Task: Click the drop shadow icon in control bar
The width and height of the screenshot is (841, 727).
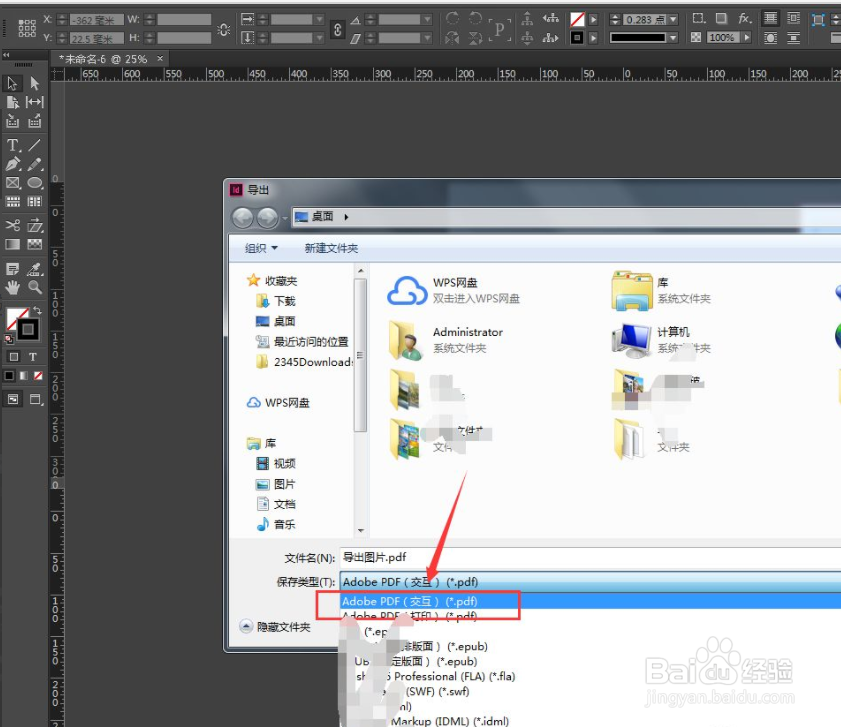Action: pos(721,19)
